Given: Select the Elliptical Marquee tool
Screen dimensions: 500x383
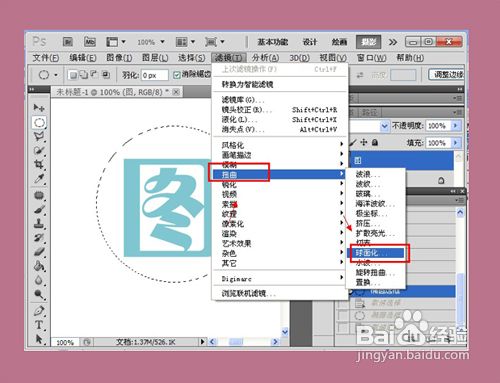Looking at the screenshot, I should coord(39,122).
